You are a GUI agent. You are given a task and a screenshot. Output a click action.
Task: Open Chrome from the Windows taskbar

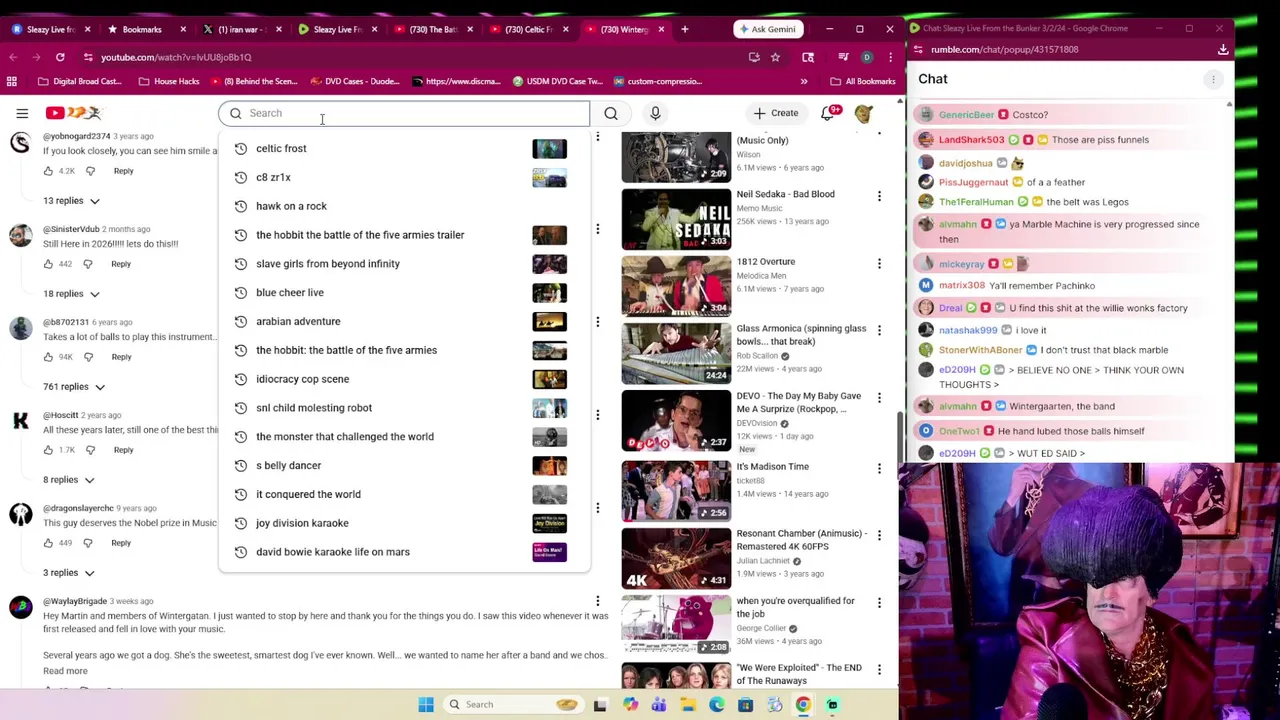coord(803,705)
